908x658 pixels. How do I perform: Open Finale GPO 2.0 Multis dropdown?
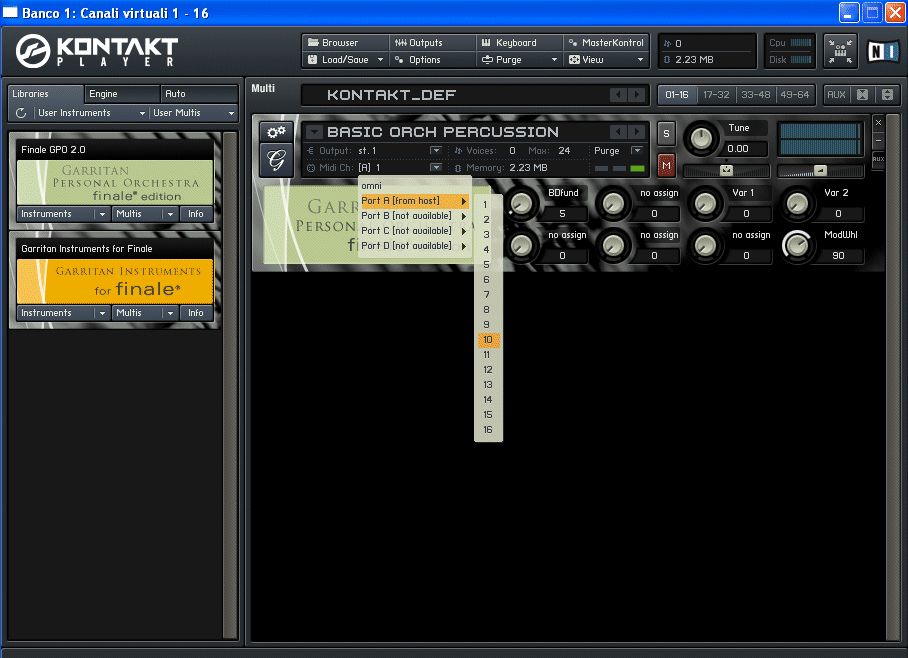click(x=145, y=214)
